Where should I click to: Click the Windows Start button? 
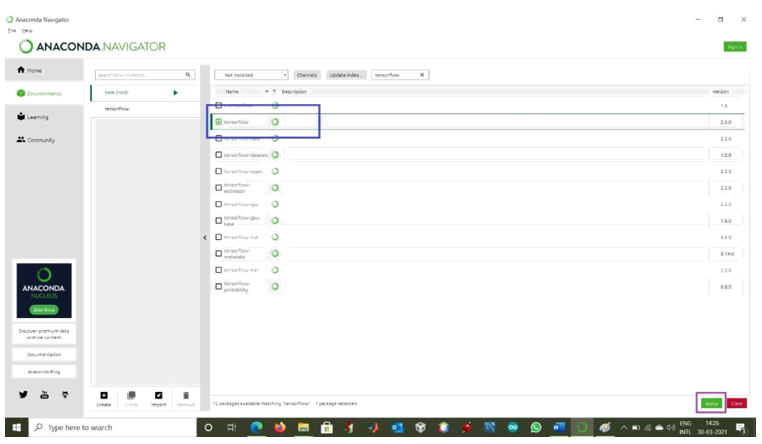[16, 427]
